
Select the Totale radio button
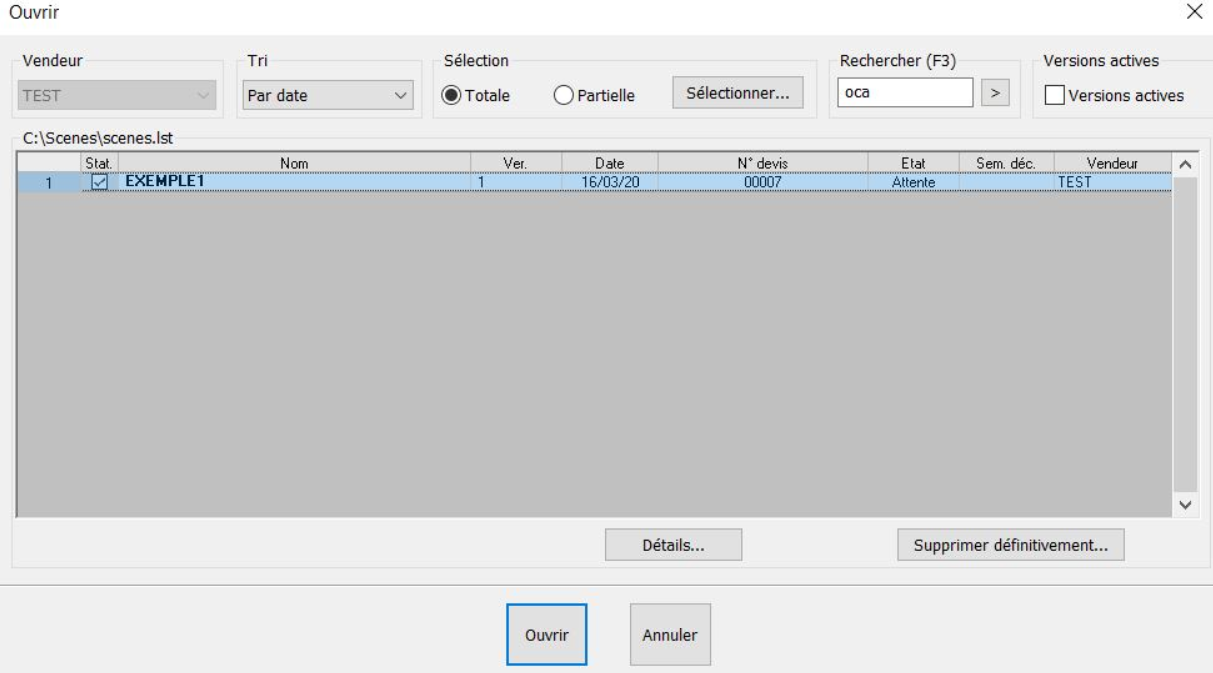click(x=451, y=96)
